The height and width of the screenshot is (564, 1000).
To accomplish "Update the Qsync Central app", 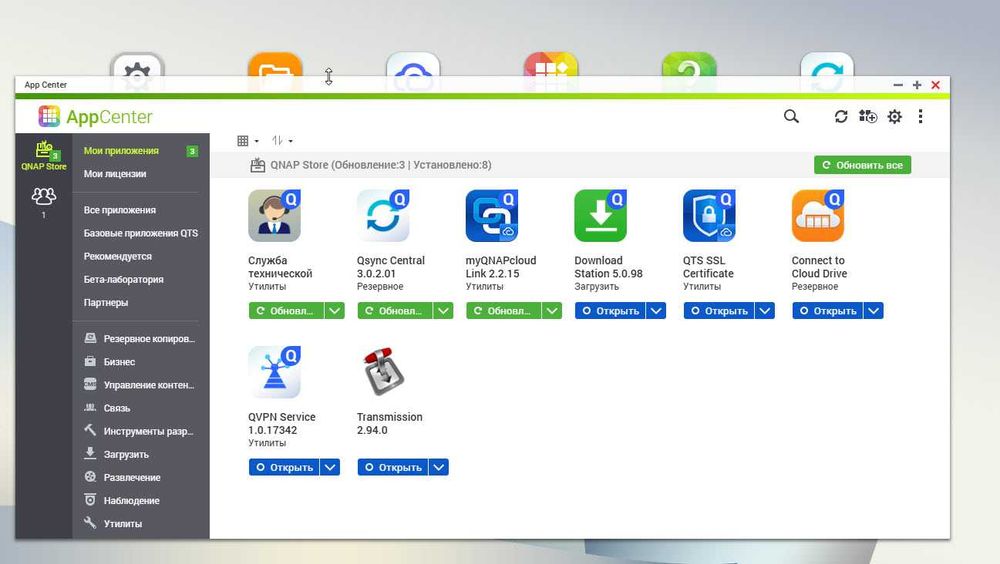I will tap(395, 311).
